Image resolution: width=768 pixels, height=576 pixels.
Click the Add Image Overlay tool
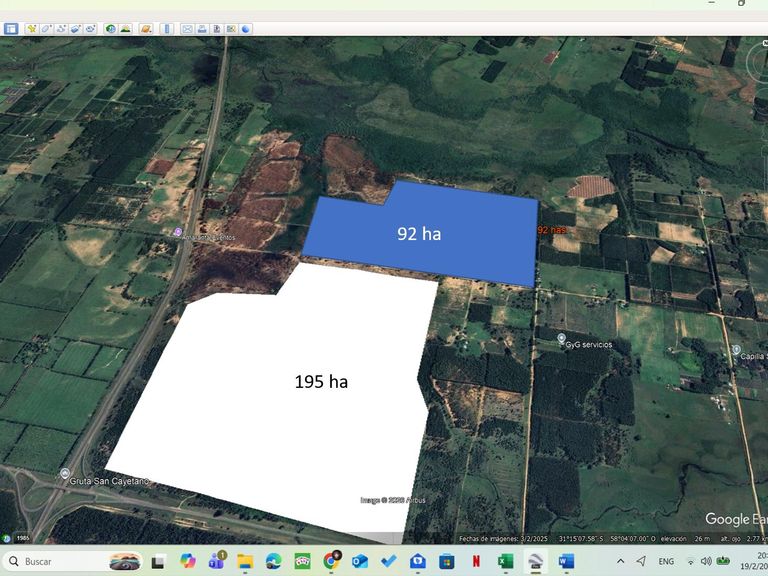76,29
